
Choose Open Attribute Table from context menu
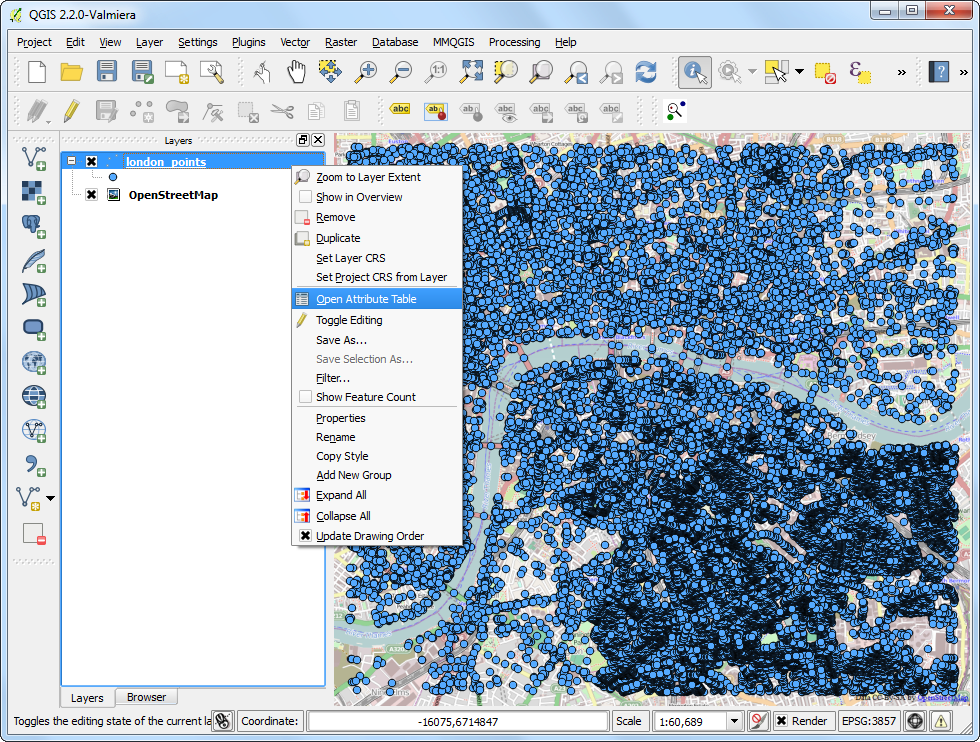pos(366,299)
